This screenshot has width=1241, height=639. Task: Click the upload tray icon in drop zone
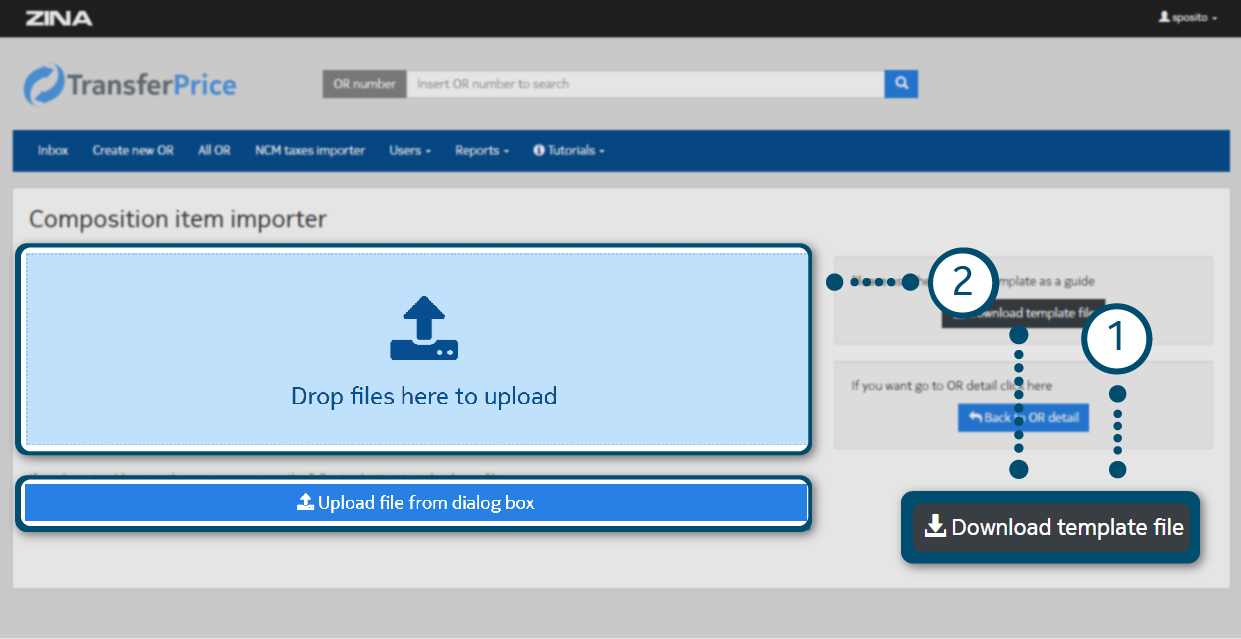[x=424, y=329]
